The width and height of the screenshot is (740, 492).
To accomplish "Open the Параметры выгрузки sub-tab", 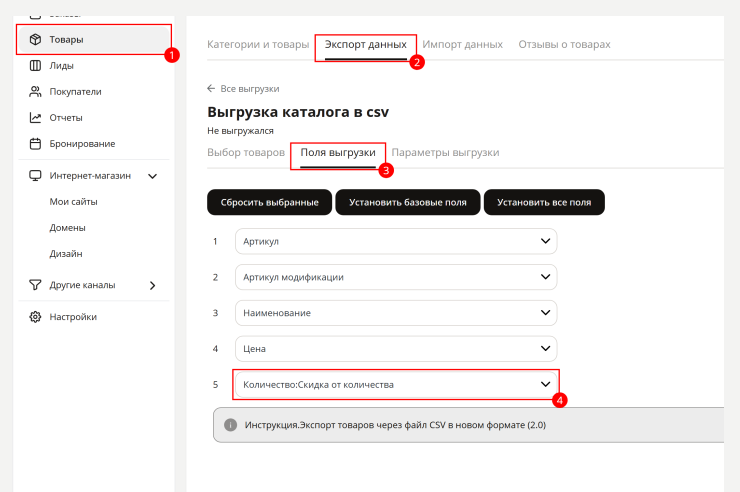I will pos(446,152).
